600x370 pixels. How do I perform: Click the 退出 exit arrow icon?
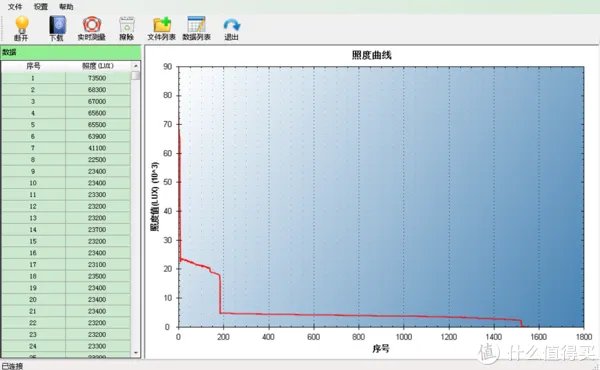coord(232,25)
